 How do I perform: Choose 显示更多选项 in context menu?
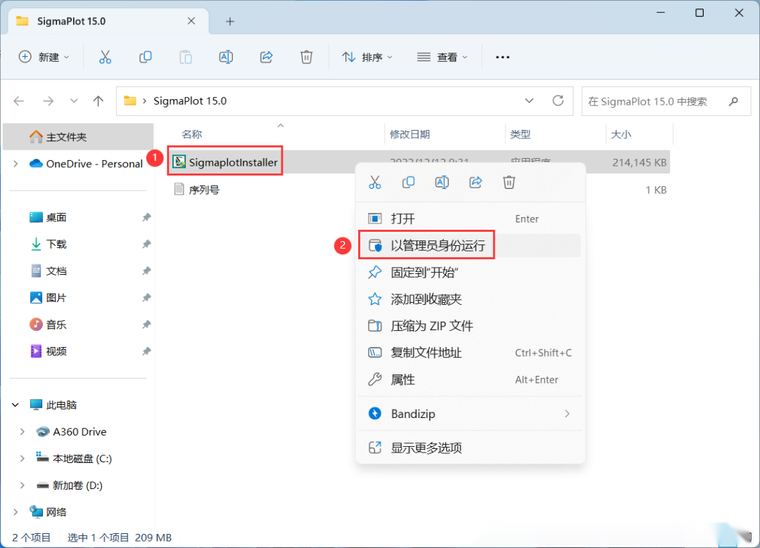point(470,447)
